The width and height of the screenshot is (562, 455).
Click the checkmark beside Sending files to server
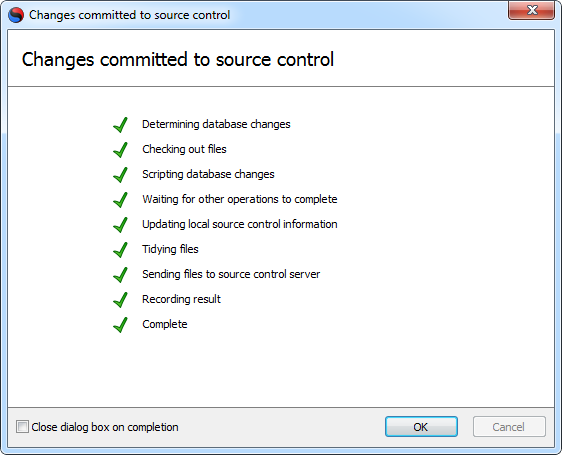click(x=120, y=275)
